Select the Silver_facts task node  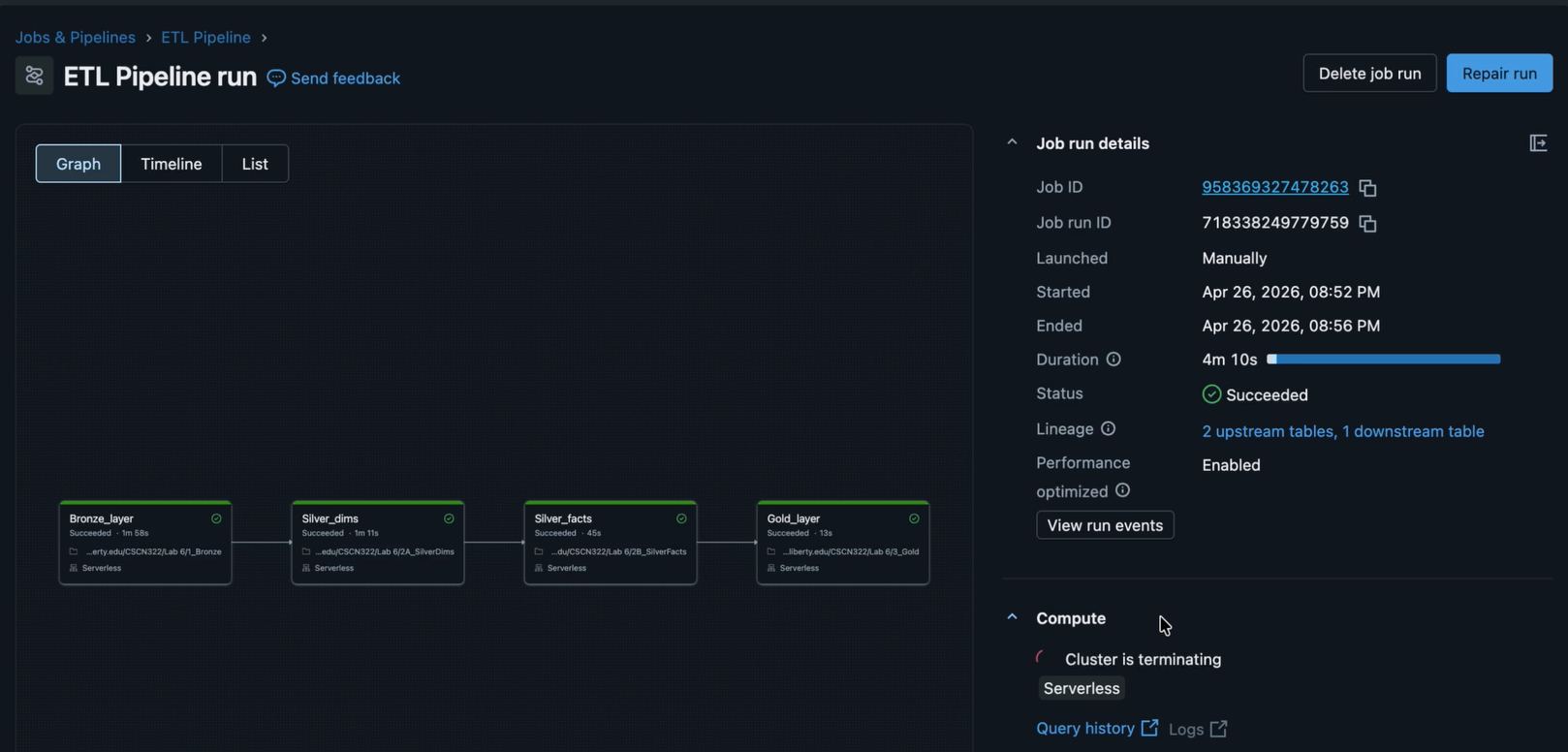point(611,543)
